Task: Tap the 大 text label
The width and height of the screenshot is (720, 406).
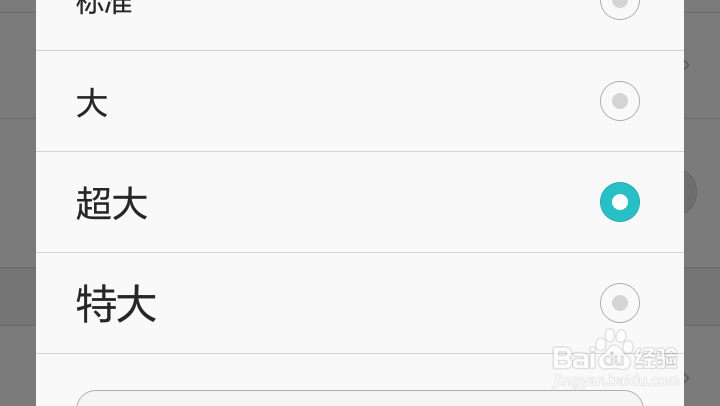Action: click(x=92, y=103)
